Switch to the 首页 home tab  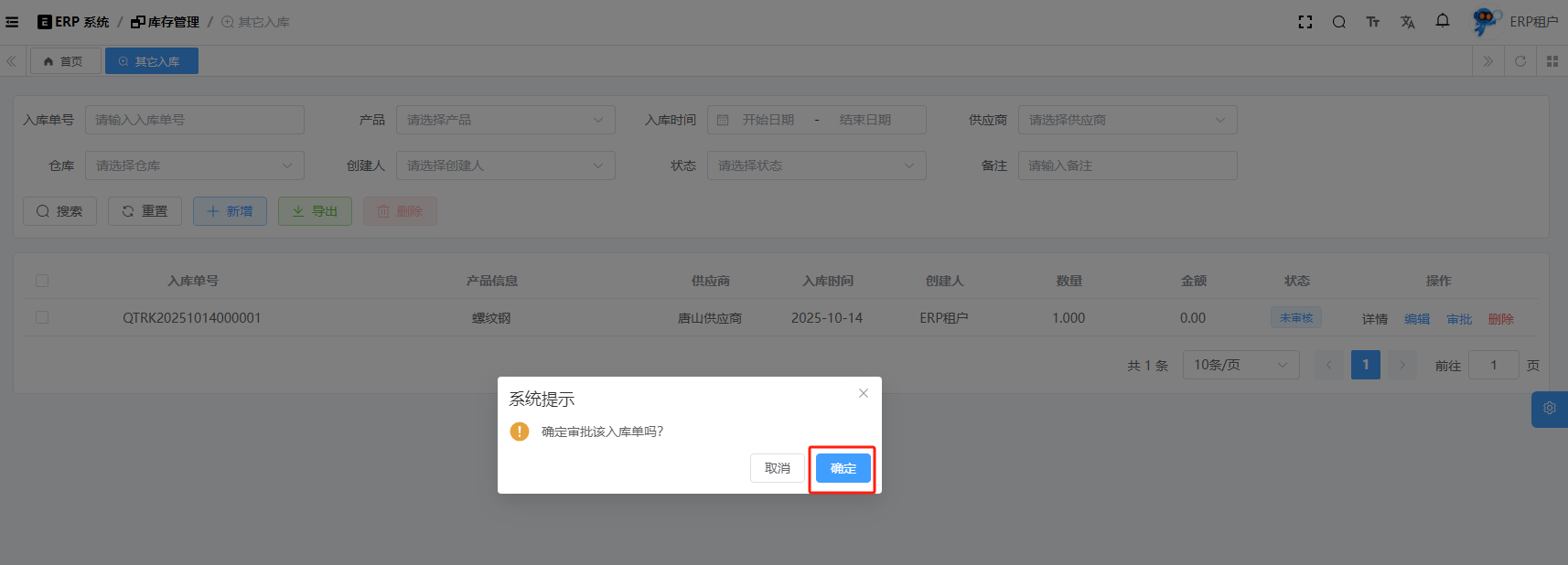coord(64,61)
